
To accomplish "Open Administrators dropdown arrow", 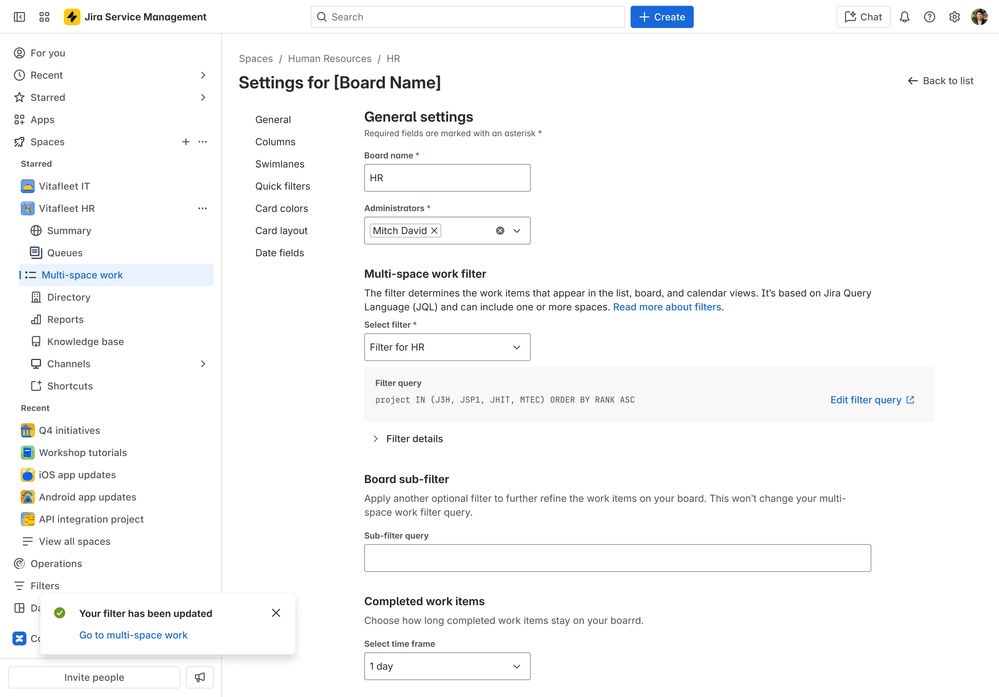I will [517, 231].
